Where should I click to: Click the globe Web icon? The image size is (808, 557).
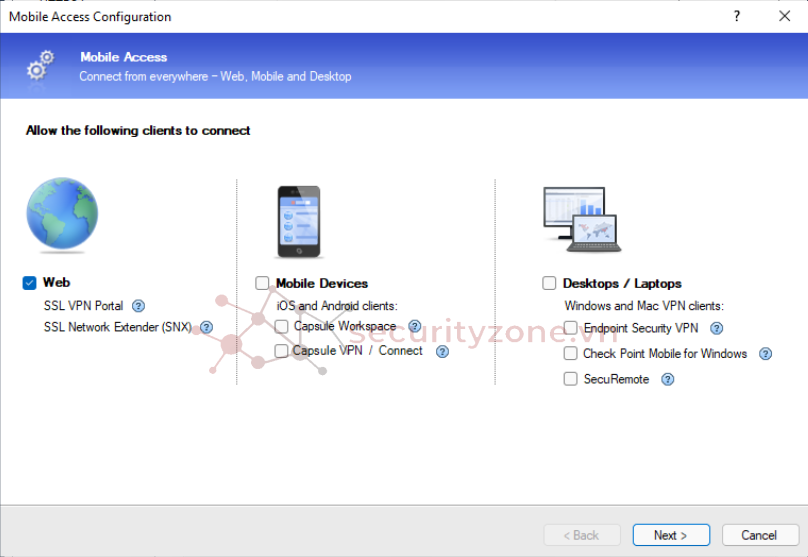(x=62, y=214)
